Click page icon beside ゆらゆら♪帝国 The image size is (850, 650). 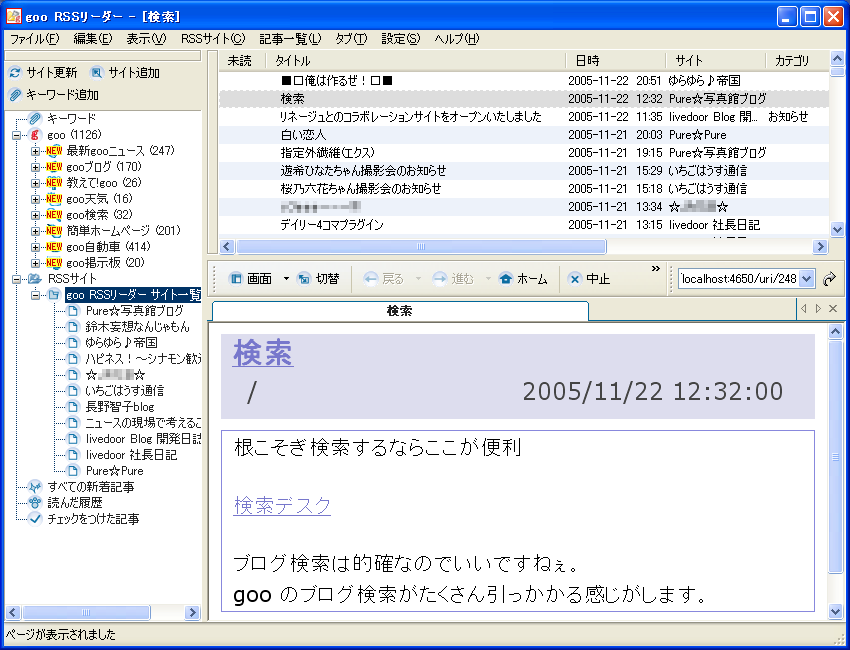pos(73,343)
